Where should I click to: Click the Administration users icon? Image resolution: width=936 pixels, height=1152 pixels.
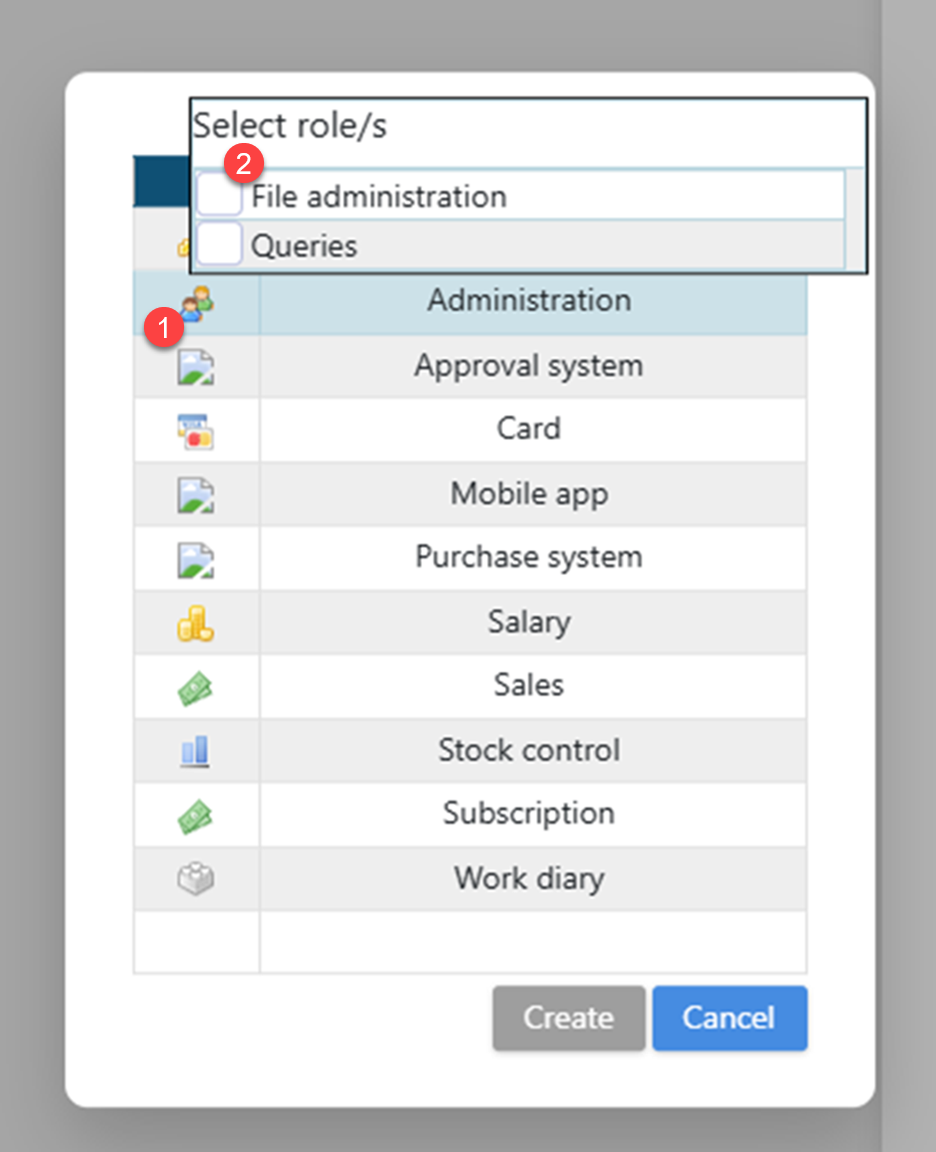coord(197,303)
